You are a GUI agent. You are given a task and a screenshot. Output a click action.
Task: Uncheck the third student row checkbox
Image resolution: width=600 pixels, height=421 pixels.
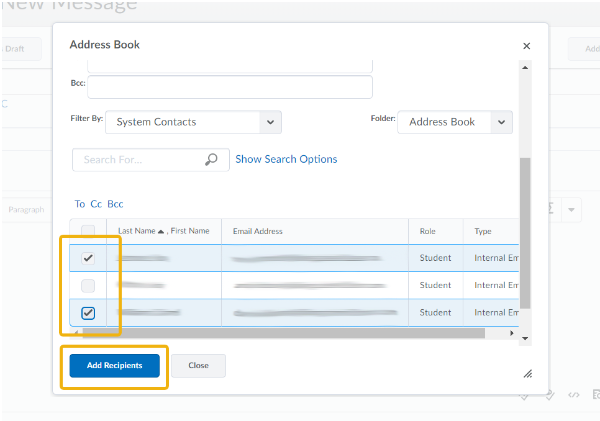88,313
